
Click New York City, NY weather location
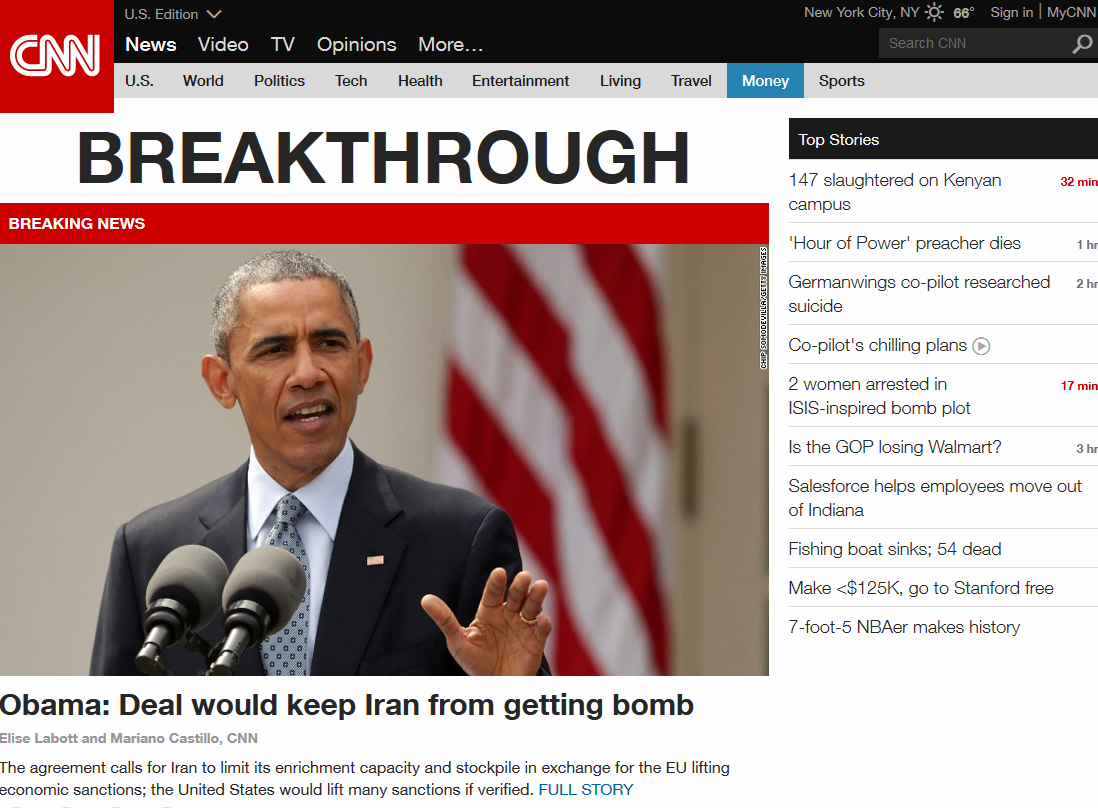point(861,13)
